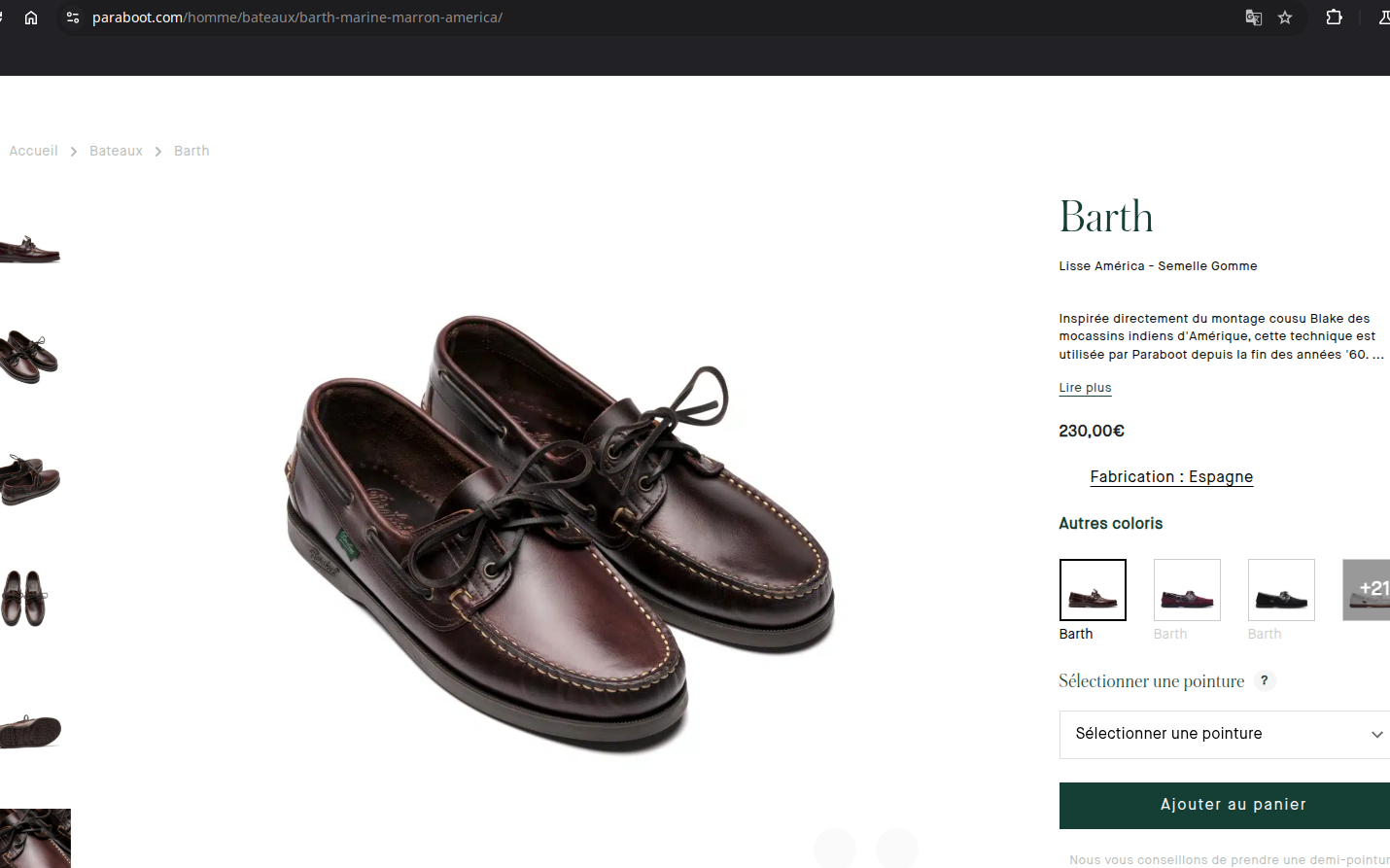Select the third thumbnail of the angled pair
Screen dimensions: 1390x868
30,478
